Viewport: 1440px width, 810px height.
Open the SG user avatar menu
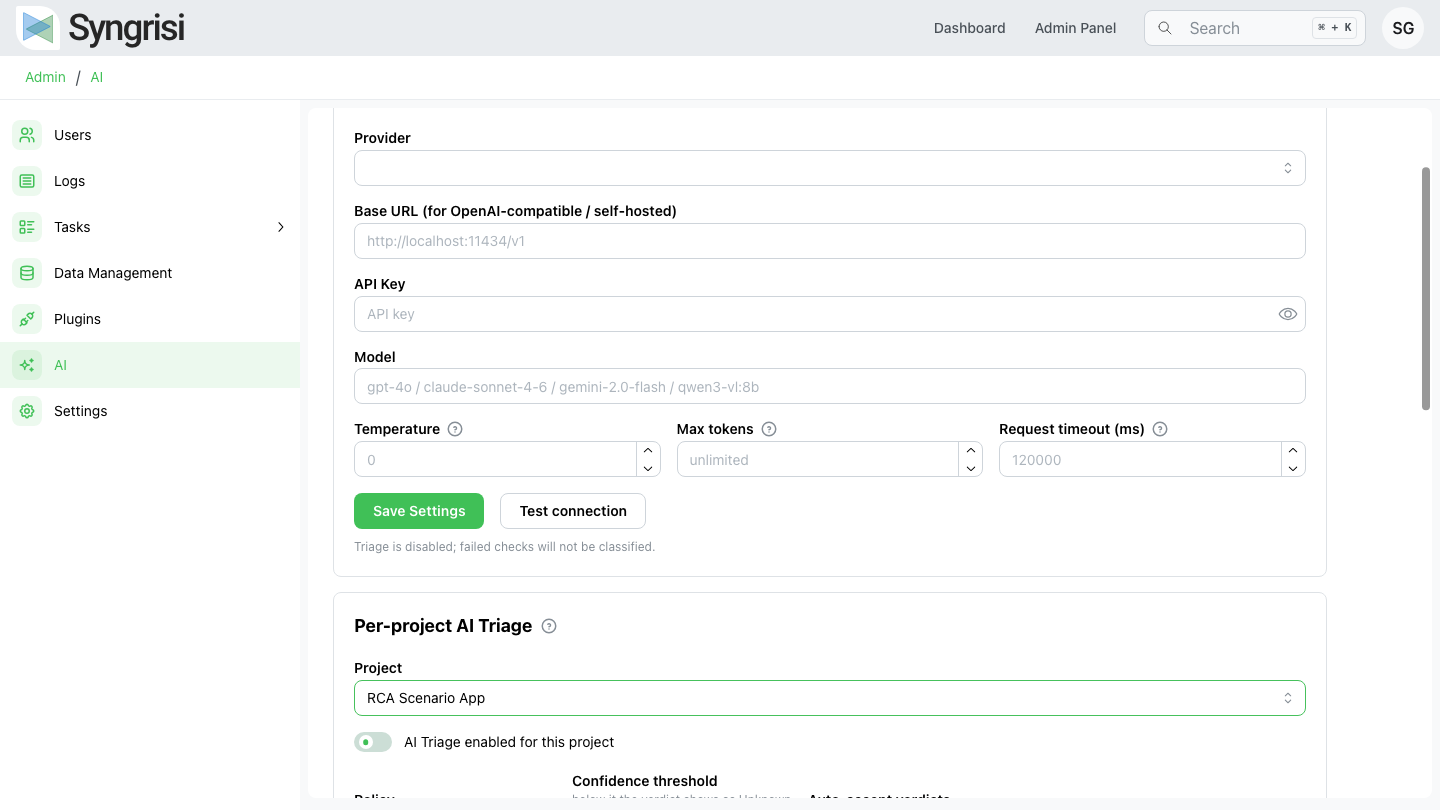click(x=1403, y=28)
